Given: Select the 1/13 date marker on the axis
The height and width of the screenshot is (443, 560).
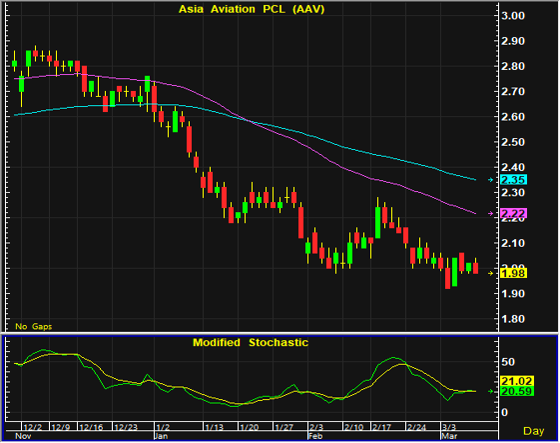Looking at the screenshot, I should click(x=214, y=427).
